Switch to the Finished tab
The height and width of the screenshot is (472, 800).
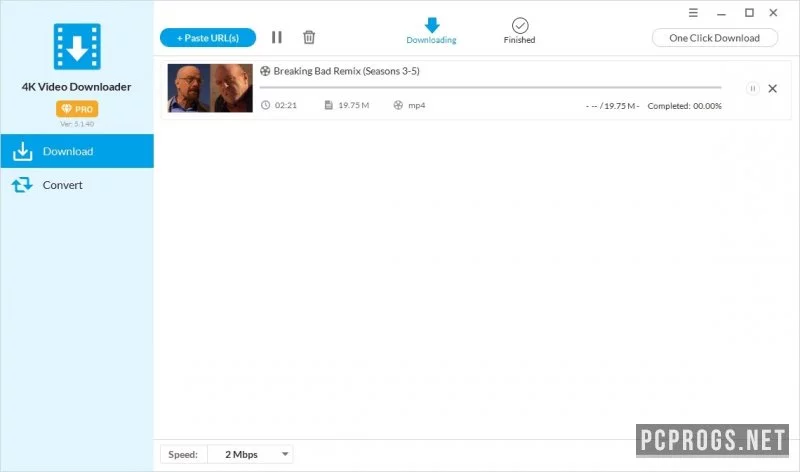pyautogui.click(x=519, y=31)
